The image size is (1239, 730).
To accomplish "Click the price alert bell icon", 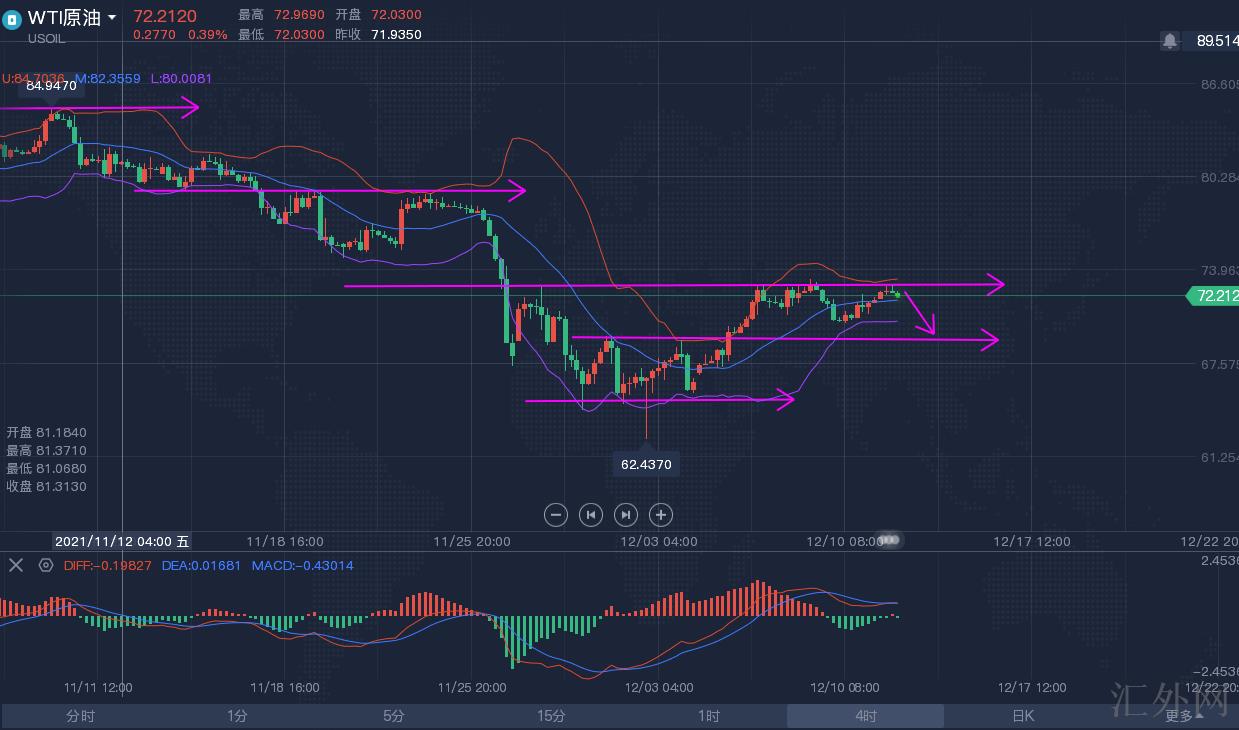I will pyautogui.click(x=1169, y=41).
